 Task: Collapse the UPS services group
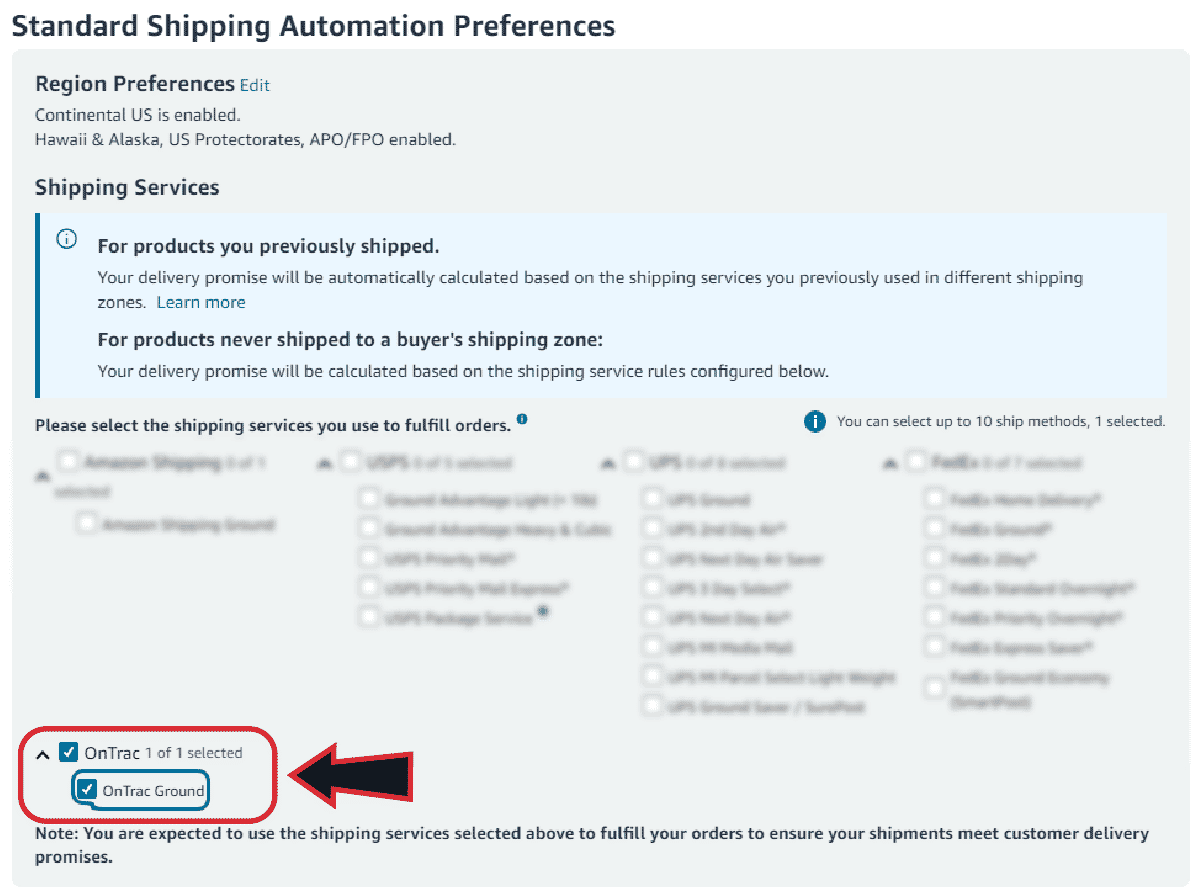click(x=606, y=464)
